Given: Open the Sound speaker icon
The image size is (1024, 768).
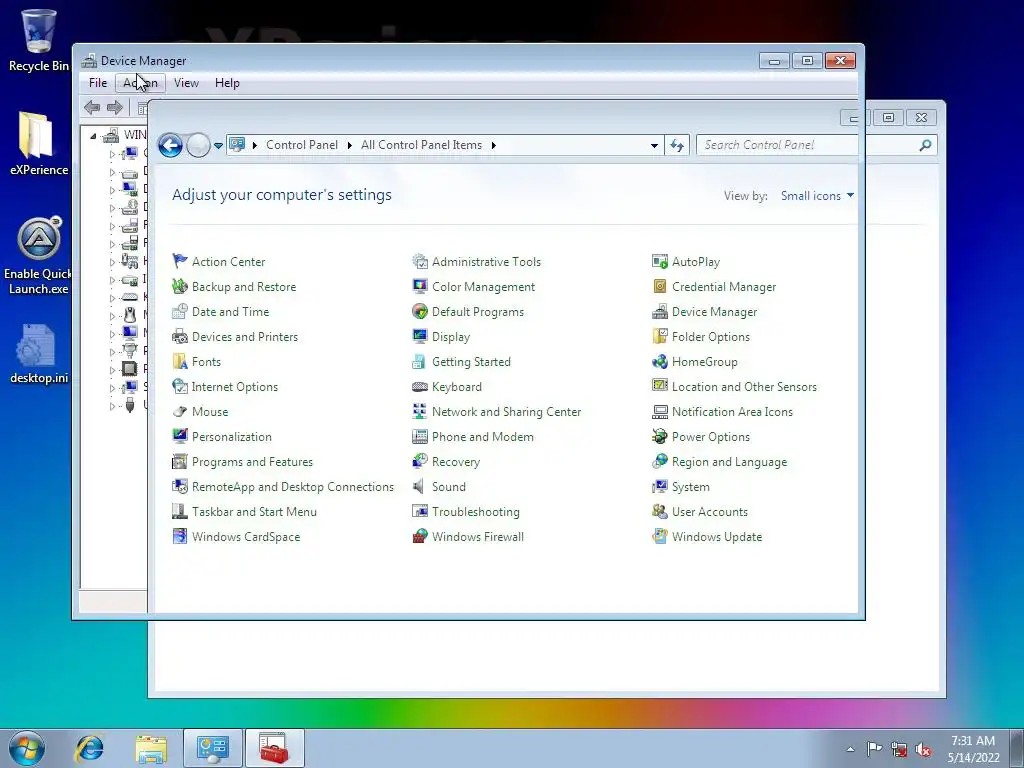Looking at the screenshot, I should [x=420, y=487].
